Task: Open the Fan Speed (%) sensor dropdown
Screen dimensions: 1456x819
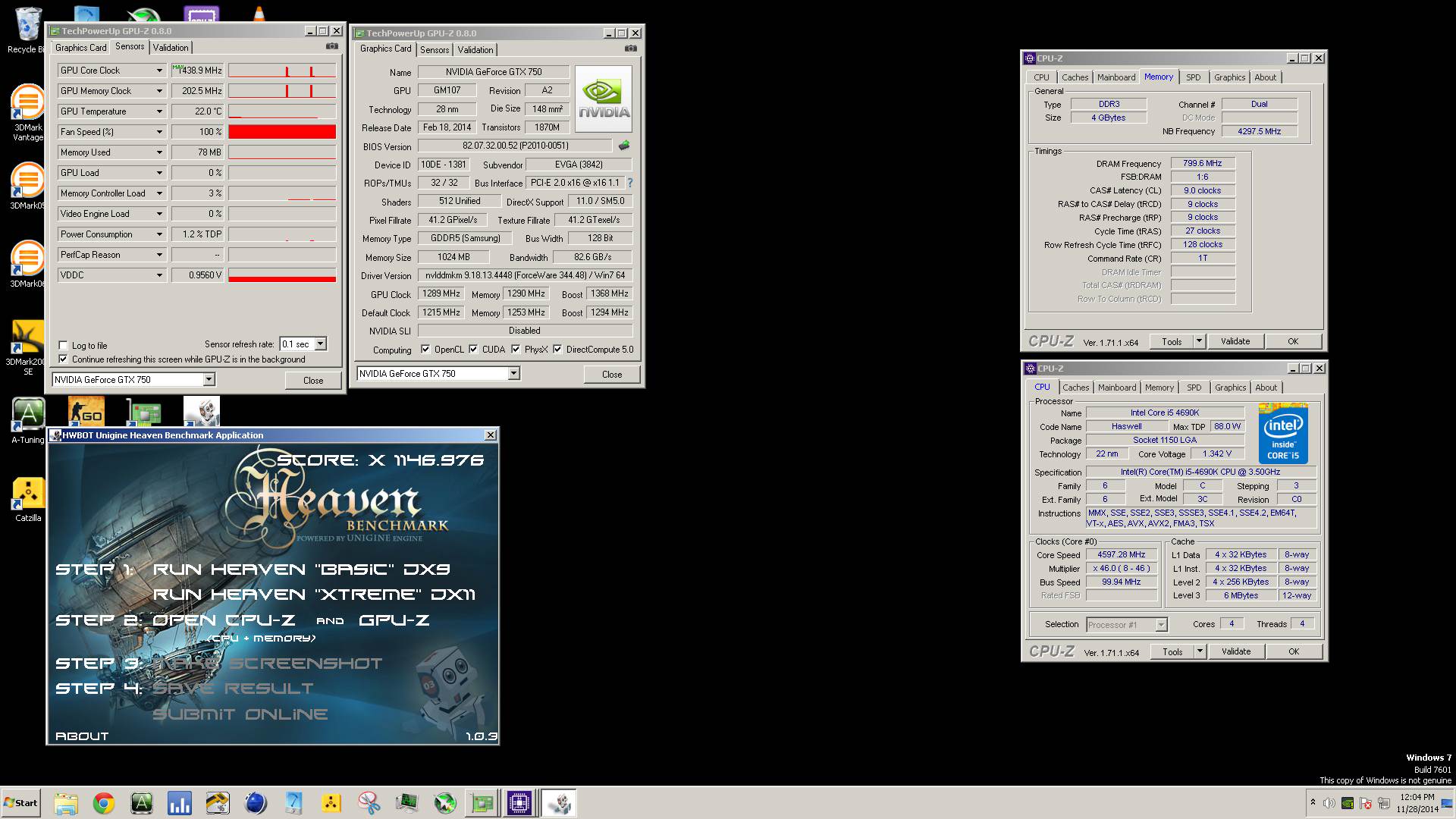Action: click(x=159, y=132)
